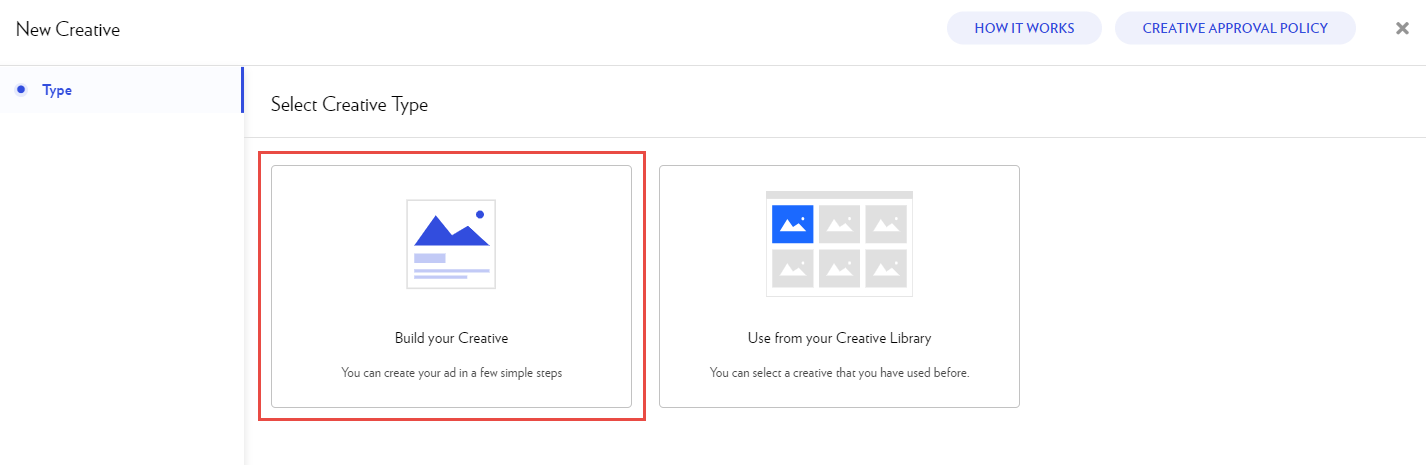Click the bottom-right gray thumbnail in library icon
Screen dimensions: 1426x465
point(886,268)
